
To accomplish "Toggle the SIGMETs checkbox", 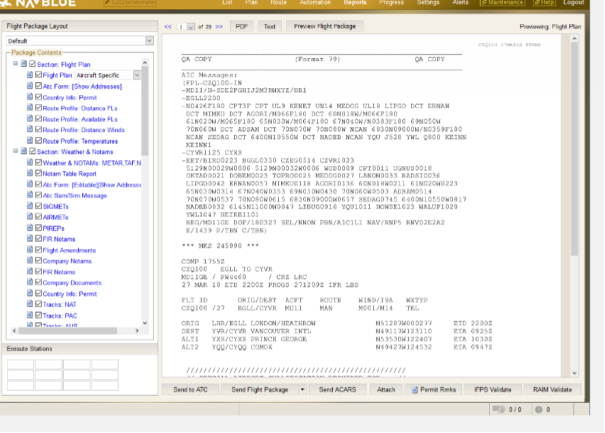I will click(x=38, y=206).
